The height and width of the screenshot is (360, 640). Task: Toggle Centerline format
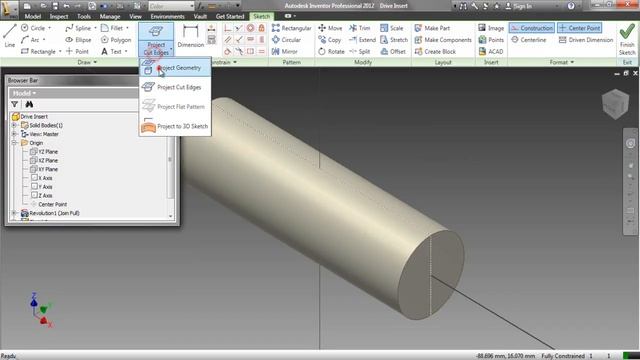[529, 40]
